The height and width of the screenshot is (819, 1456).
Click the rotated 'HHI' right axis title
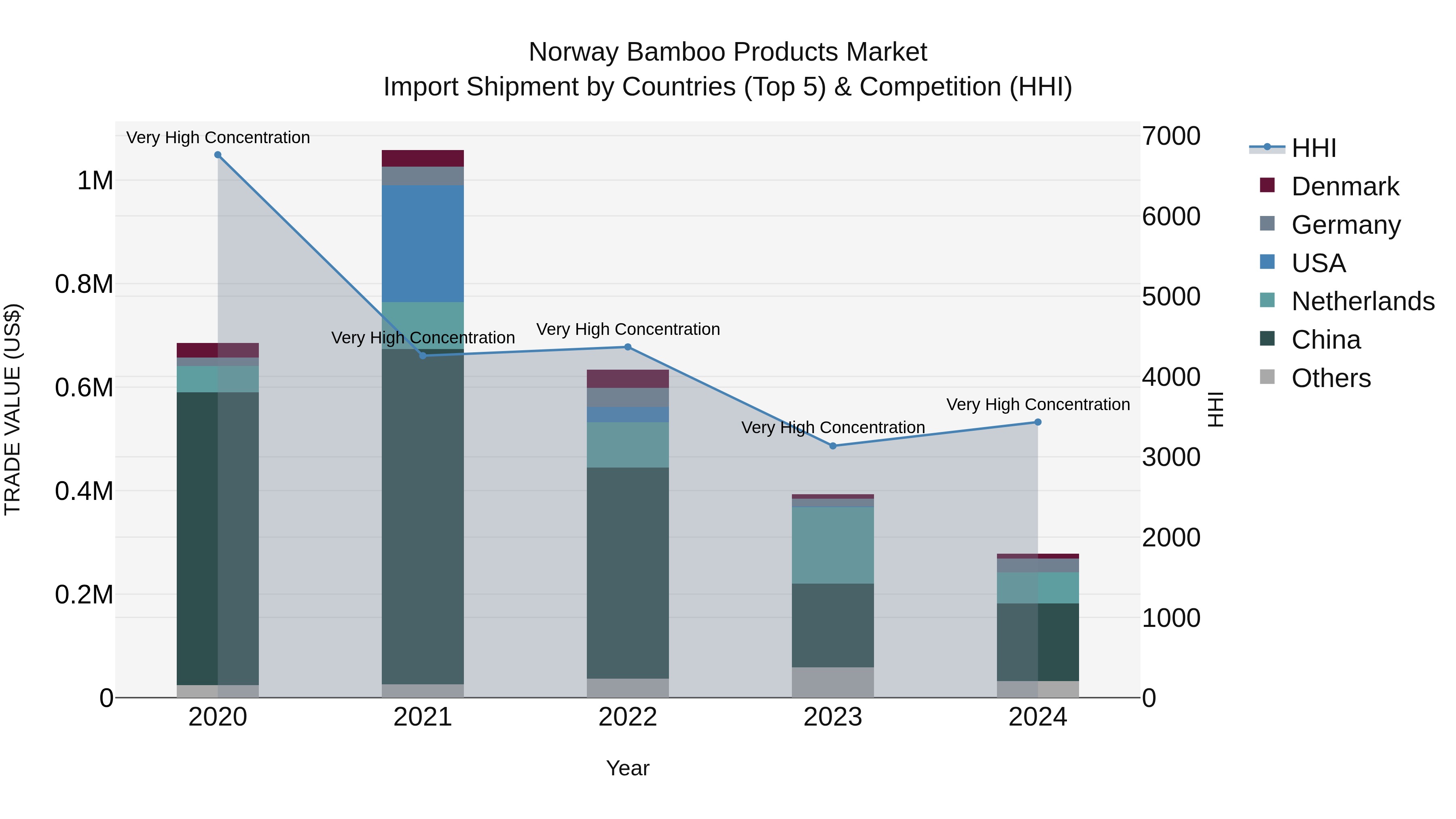(1215, 409)
